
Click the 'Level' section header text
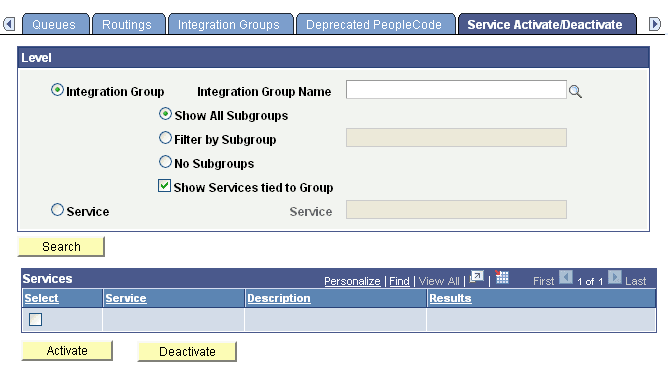tap(36, 58)
